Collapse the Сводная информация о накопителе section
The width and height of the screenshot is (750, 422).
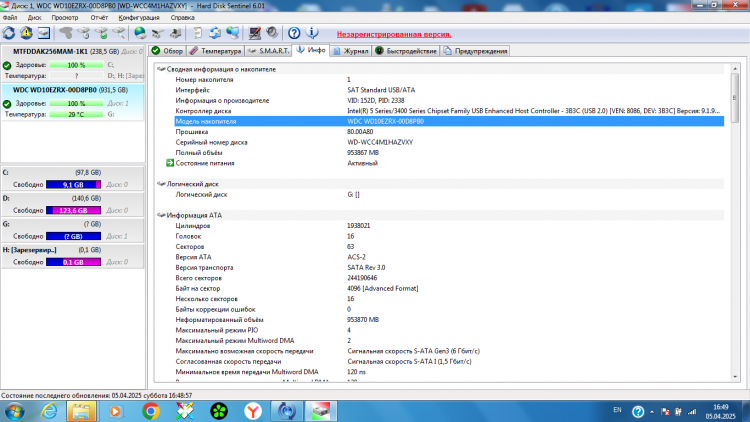pyautogui.click(x=161, y=69)
